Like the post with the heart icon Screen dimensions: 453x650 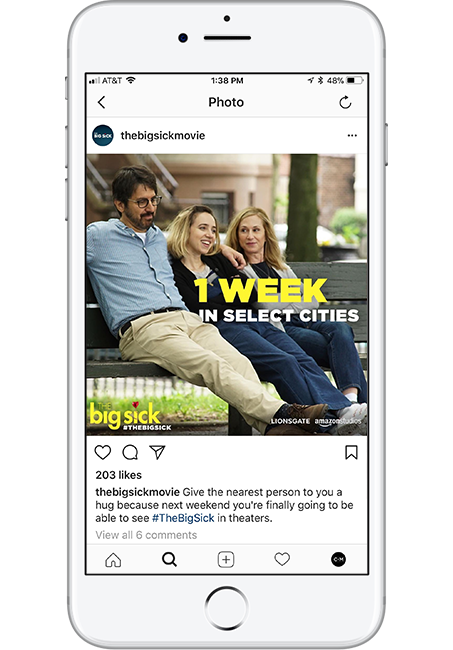(103, 452)
